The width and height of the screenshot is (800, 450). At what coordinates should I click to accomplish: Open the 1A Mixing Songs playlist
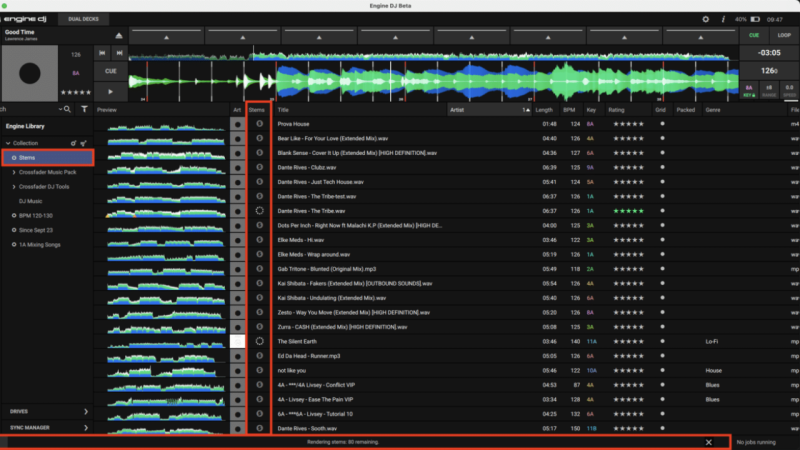pos(39,245)
